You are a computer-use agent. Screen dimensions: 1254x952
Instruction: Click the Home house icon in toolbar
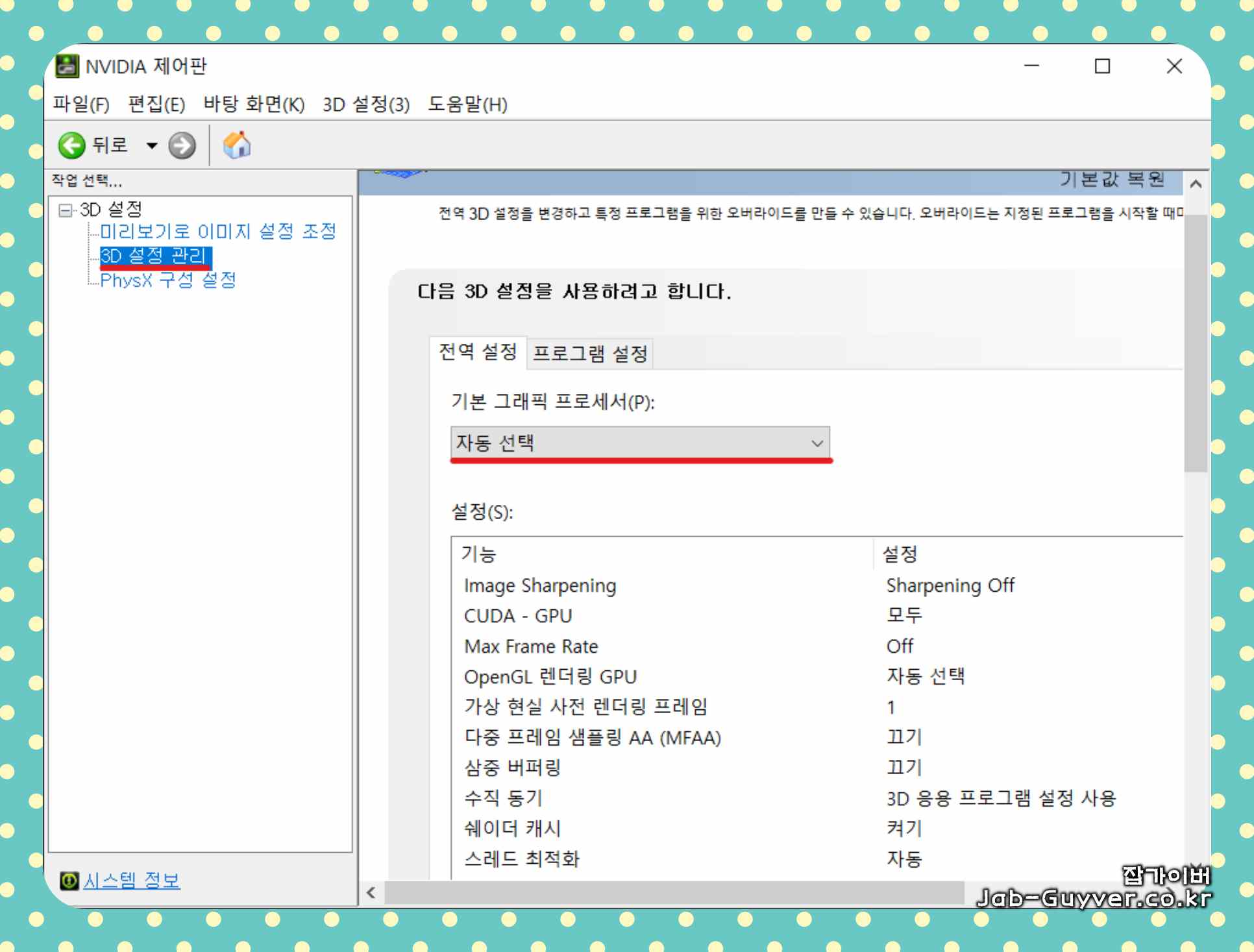pos(237,145)
